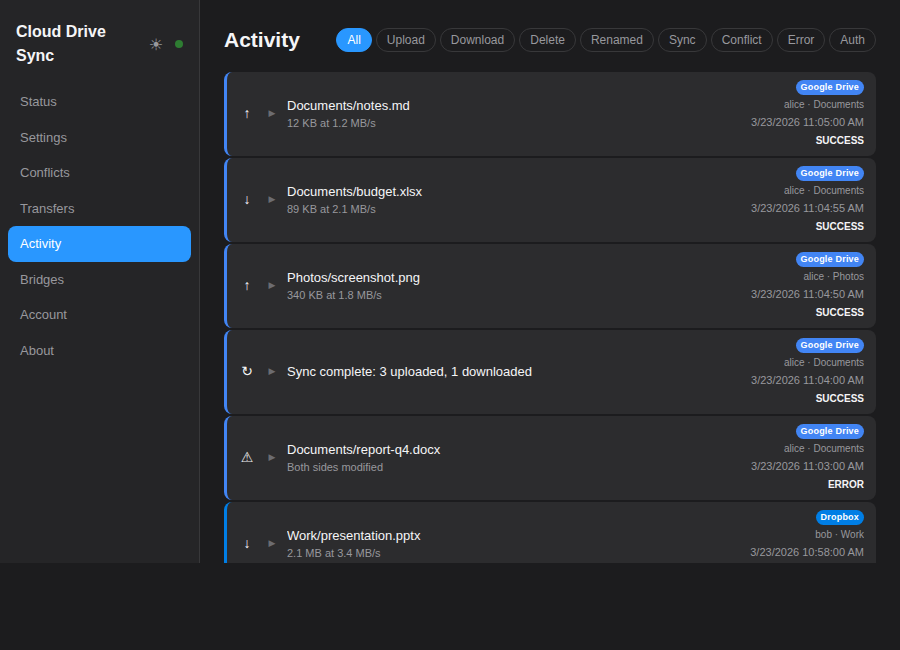This screenshot has width=900, height=650.
Task: Select the All activity filter
Action: (354, 40)
